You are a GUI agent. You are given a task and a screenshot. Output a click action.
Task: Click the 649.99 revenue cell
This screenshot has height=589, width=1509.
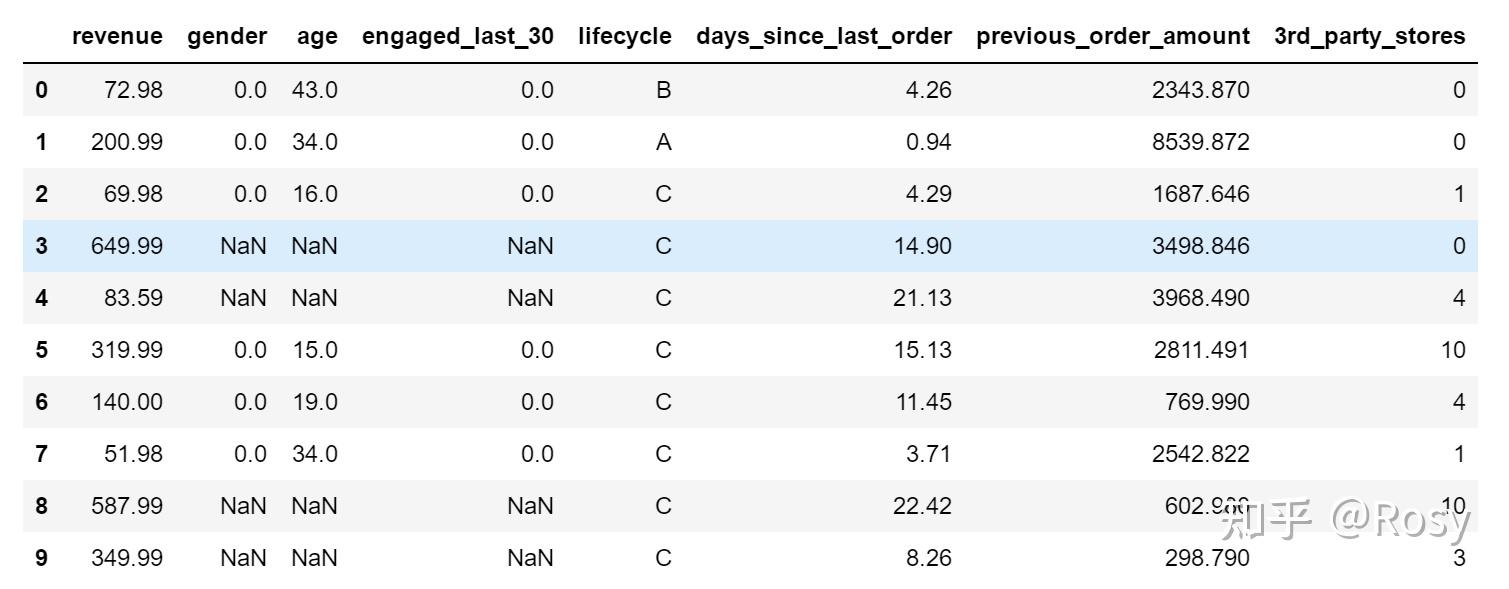(x=127, y=246)
